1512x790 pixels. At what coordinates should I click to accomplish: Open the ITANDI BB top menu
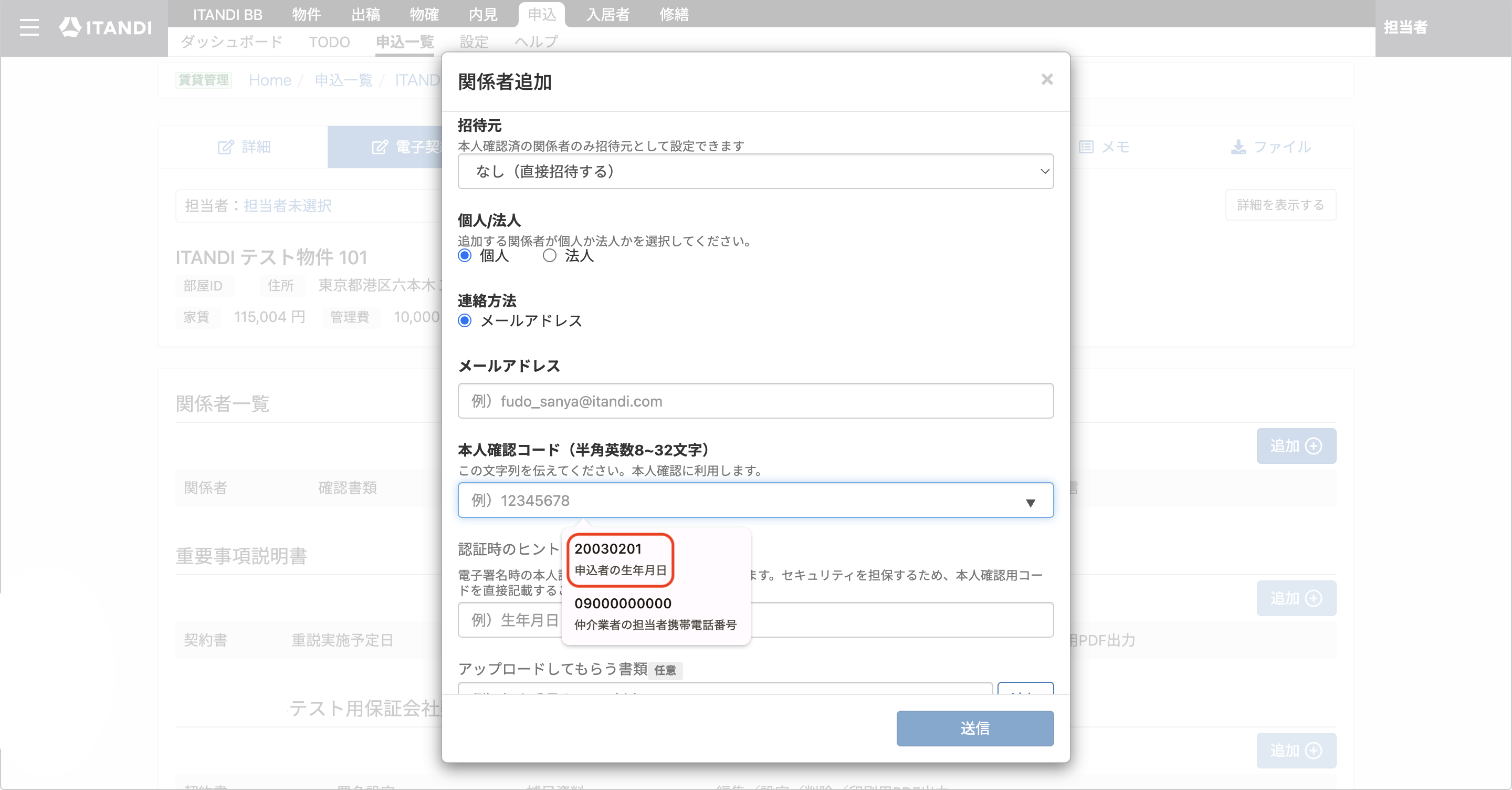227,14
